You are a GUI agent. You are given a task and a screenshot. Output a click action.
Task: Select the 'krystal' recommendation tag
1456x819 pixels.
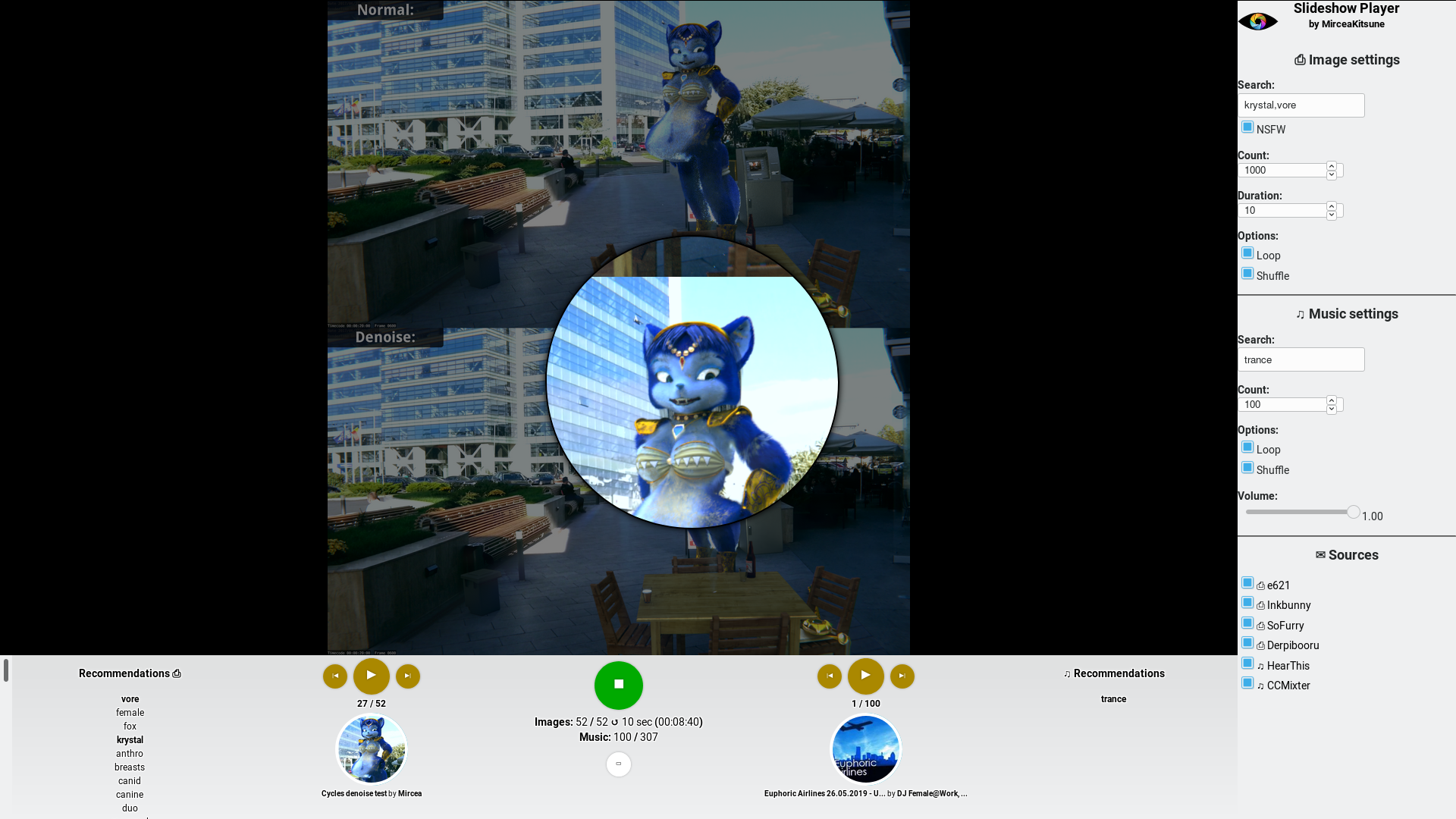pos(130,740)
